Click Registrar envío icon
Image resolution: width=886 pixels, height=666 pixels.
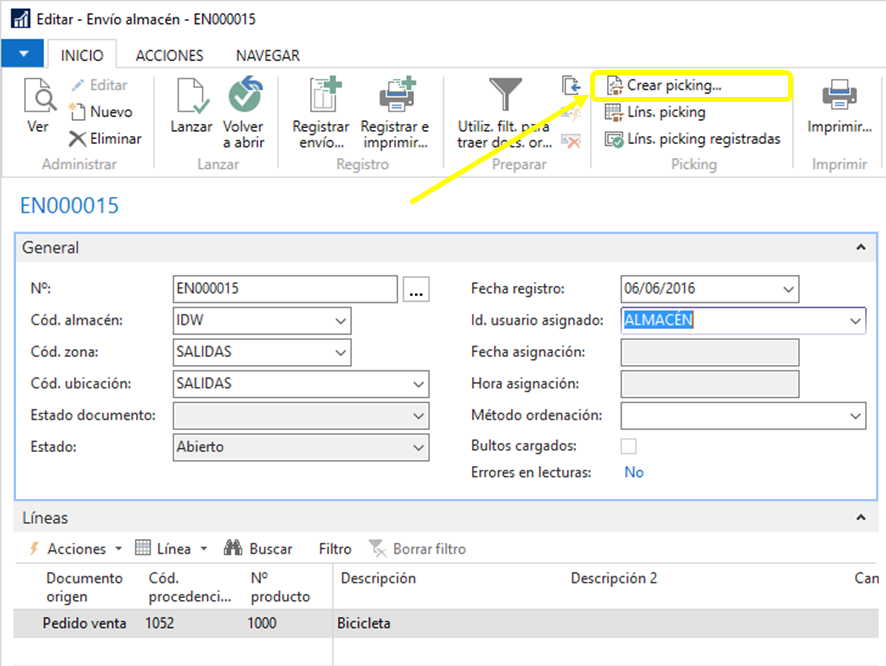324,94
